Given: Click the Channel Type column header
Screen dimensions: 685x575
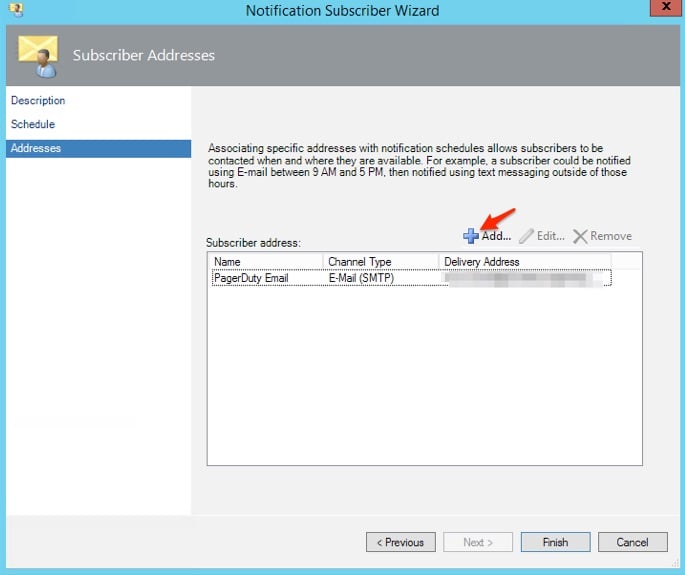Looking at the screenshot, I should [x=381, y=262].
